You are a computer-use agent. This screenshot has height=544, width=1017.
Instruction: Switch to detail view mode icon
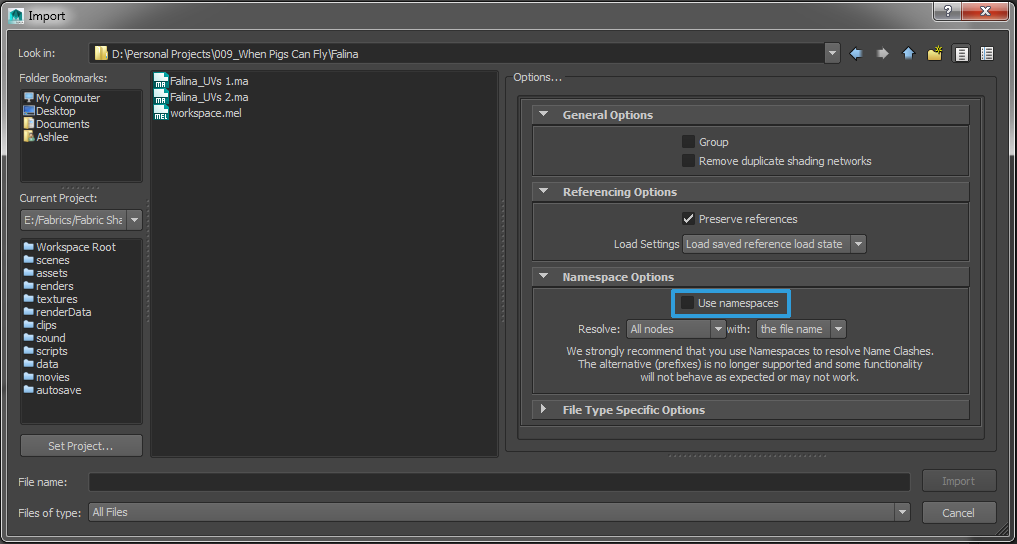tap(987, 54)
